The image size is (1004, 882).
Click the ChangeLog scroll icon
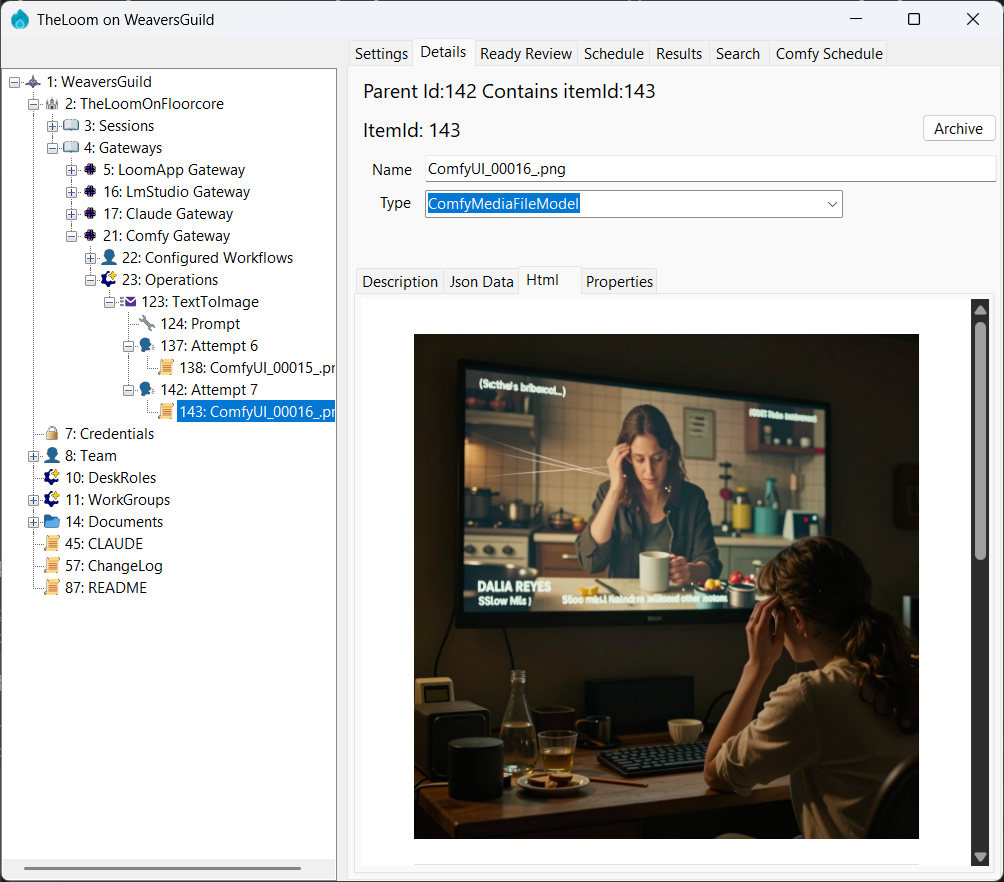52,566
